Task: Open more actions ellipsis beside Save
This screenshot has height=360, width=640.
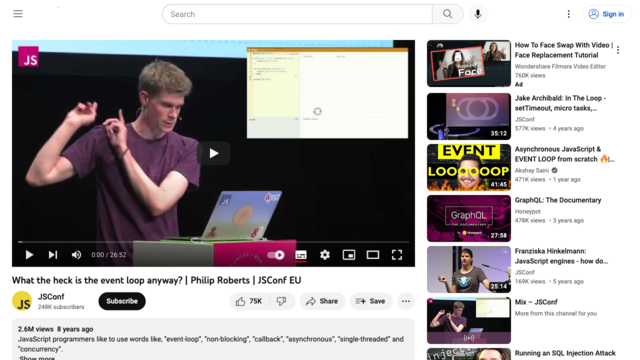Action: 406,301
